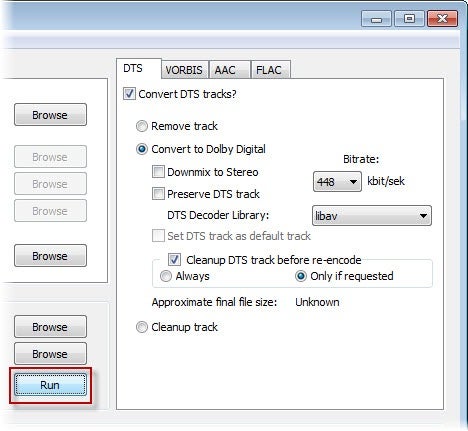The width and height of the screenshot is (468, 431).
Task: Select the Always radio button
Action: pos(166,276)
